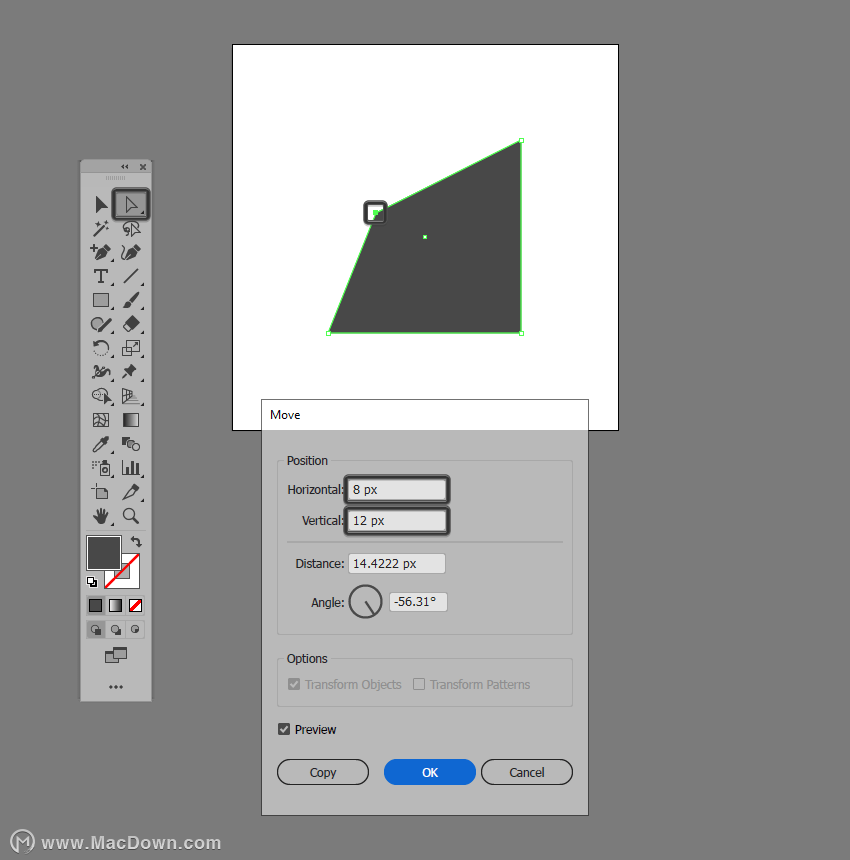Click the blue OK button

tap(430, 772)
